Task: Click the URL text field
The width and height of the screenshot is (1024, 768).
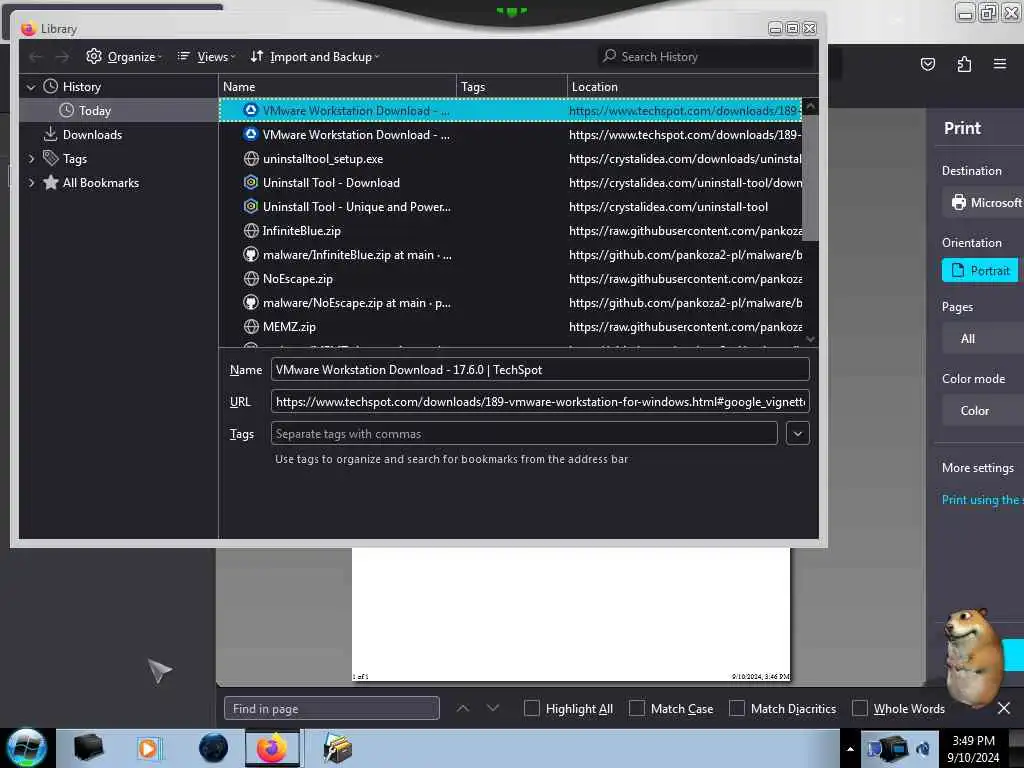Action: pos(540,402)
